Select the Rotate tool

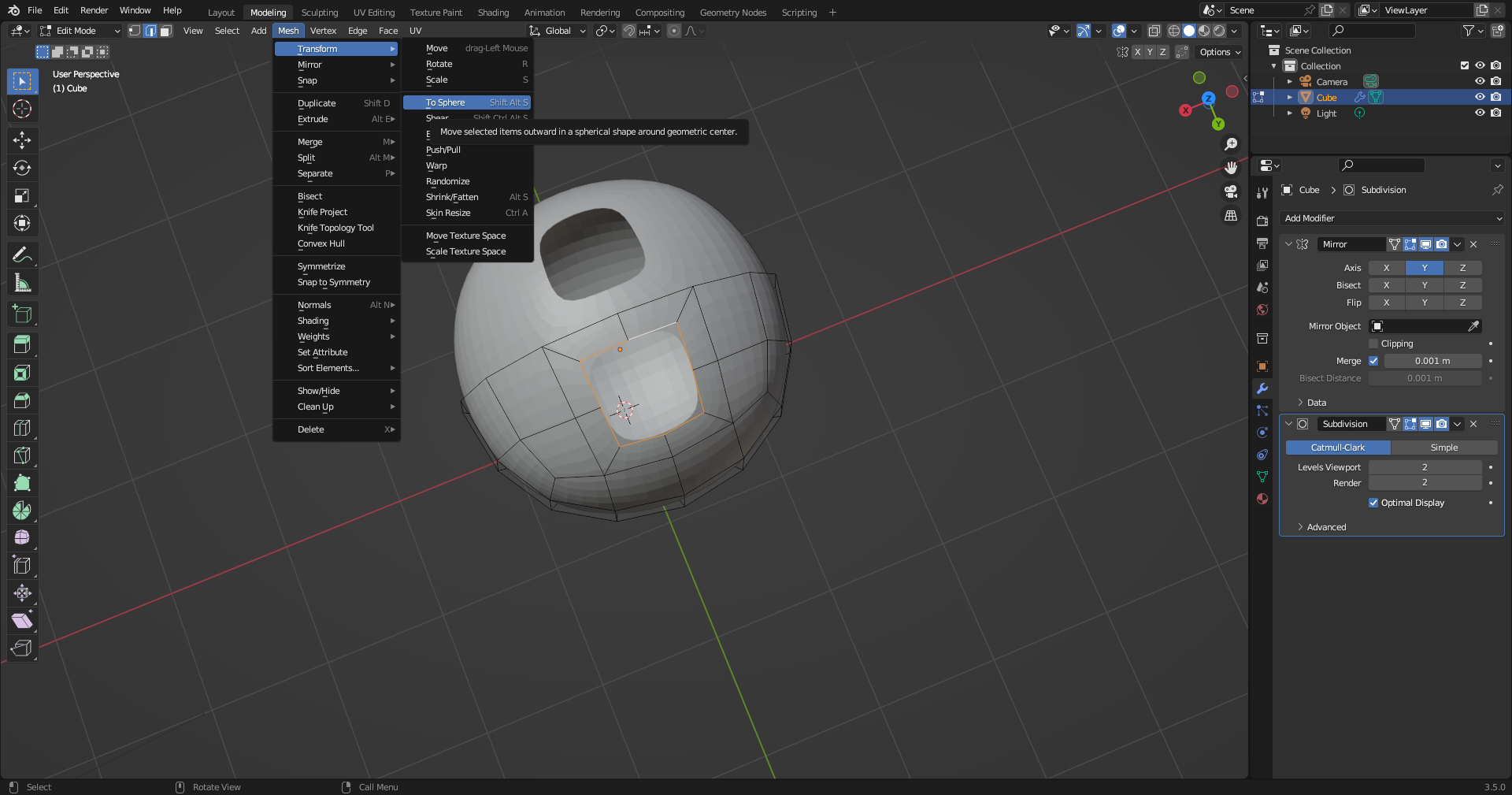coord(22,168)
